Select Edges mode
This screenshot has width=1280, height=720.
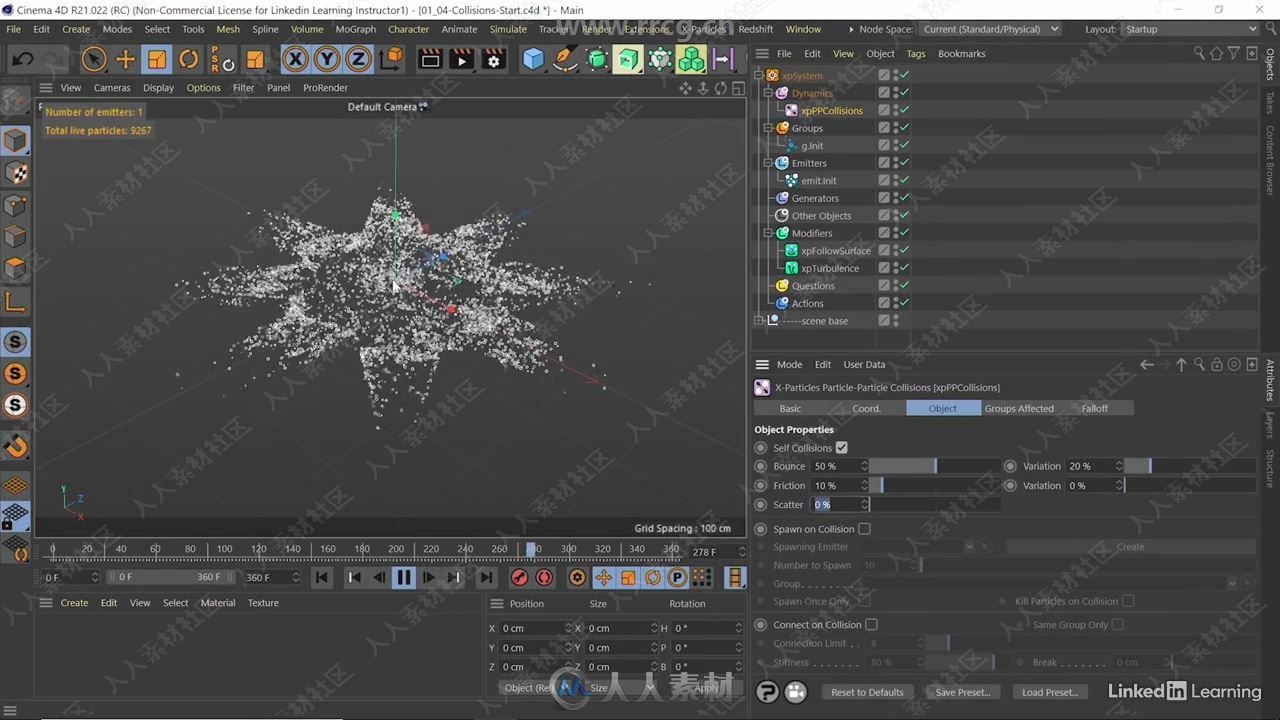point(15,238)
